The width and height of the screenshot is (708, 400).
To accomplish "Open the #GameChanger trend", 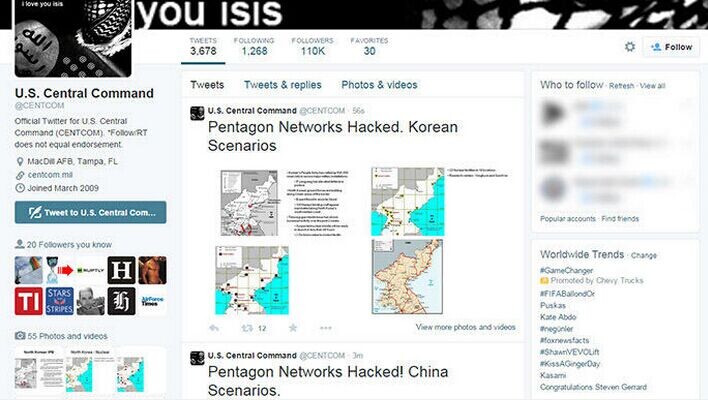I will tap(566, 270).
